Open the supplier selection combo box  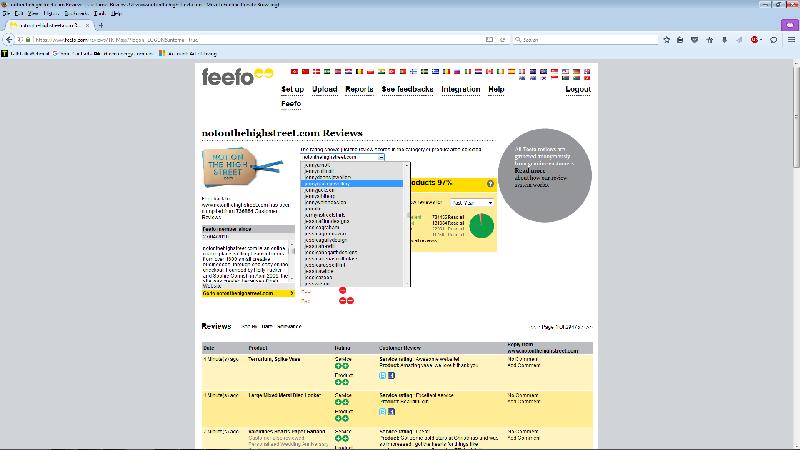click(342, 157)
